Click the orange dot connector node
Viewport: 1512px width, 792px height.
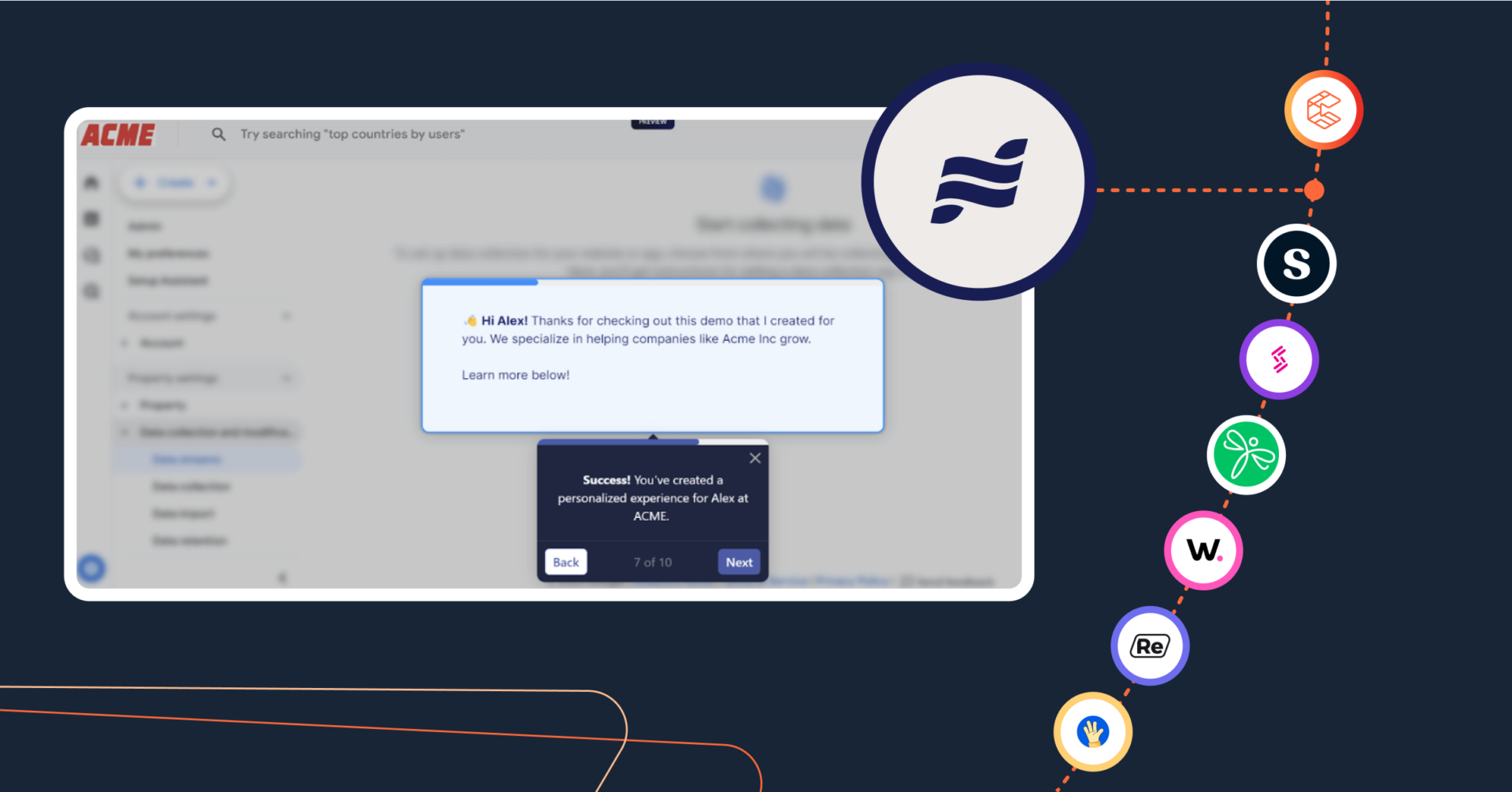click(1314, 190)
